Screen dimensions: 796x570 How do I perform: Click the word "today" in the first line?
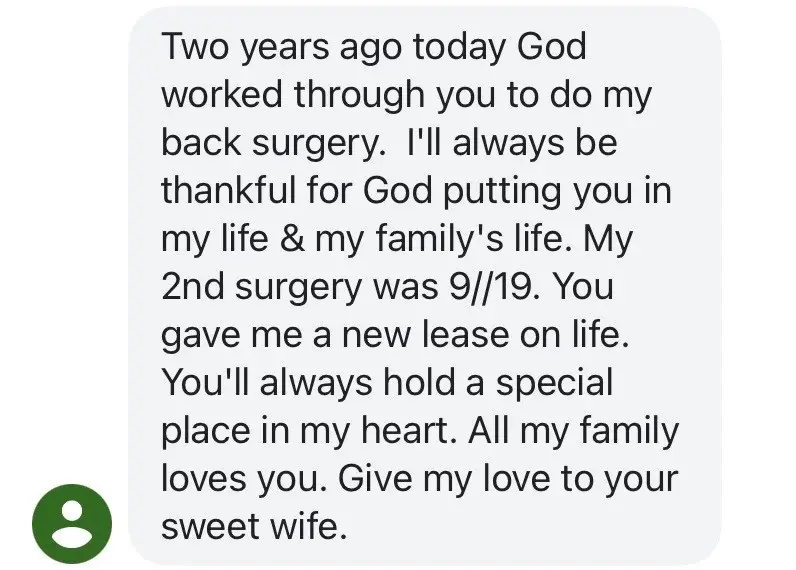[459, 47]
